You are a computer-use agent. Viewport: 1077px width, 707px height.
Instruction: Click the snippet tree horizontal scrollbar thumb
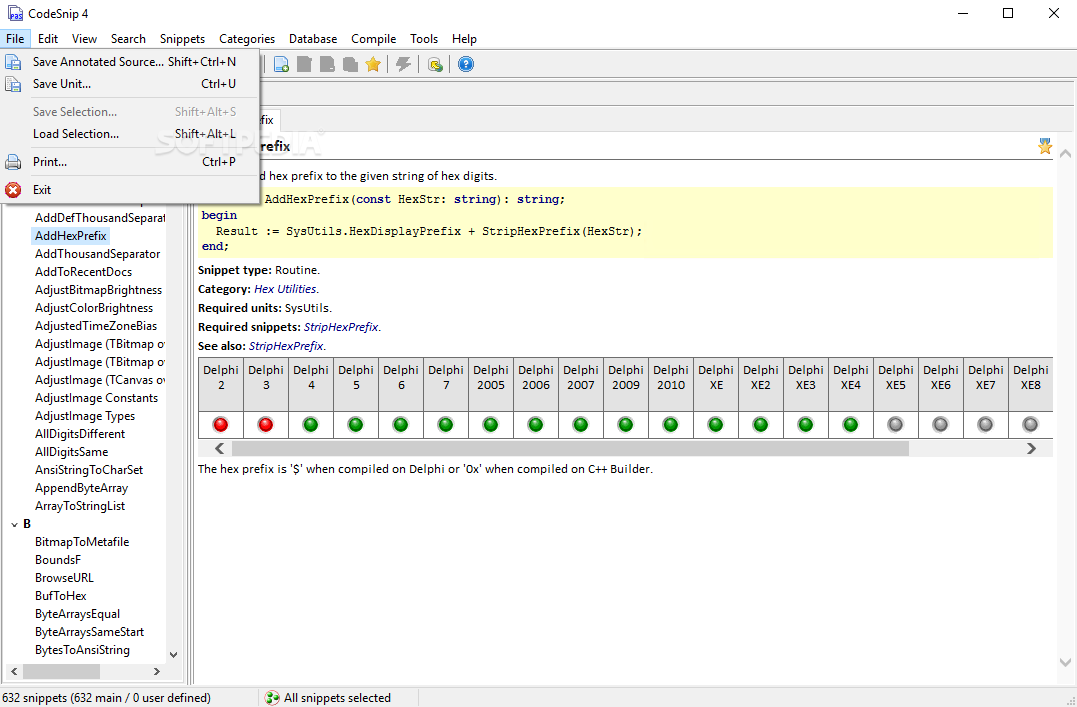[61, 671]
